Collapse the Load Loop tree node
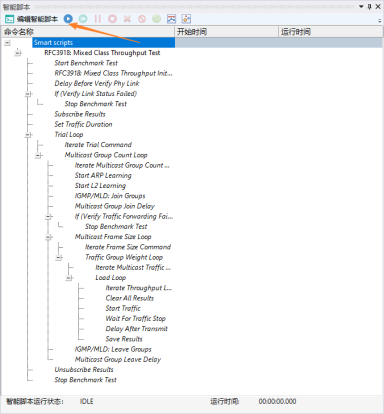 tap(69, 278)
